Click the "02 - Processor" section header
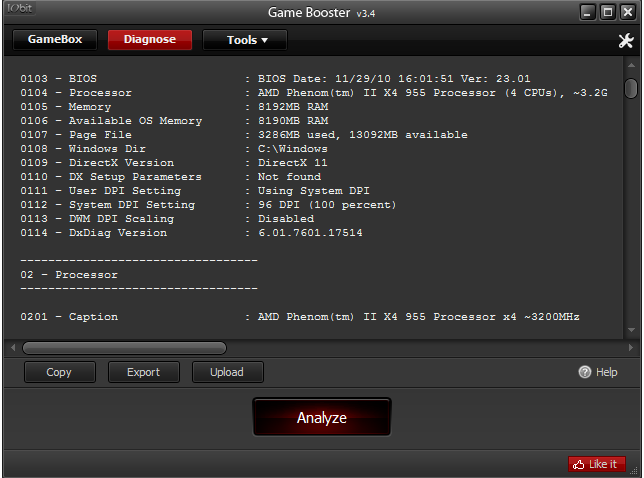Screen dimensions: 644x478 pos(69,274)
